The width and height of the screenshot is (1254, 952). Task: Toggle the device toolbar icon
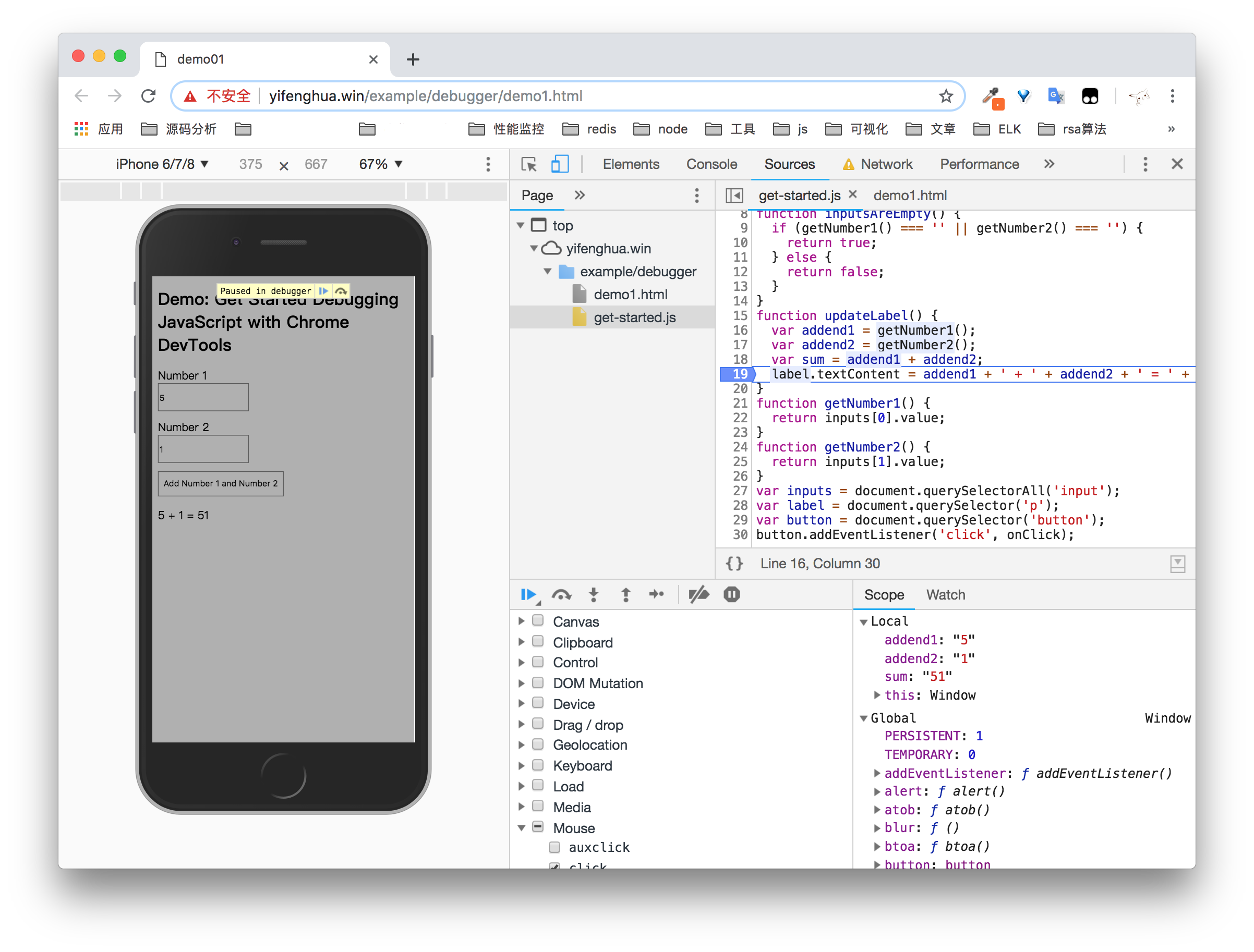click(x=560, y=164)
